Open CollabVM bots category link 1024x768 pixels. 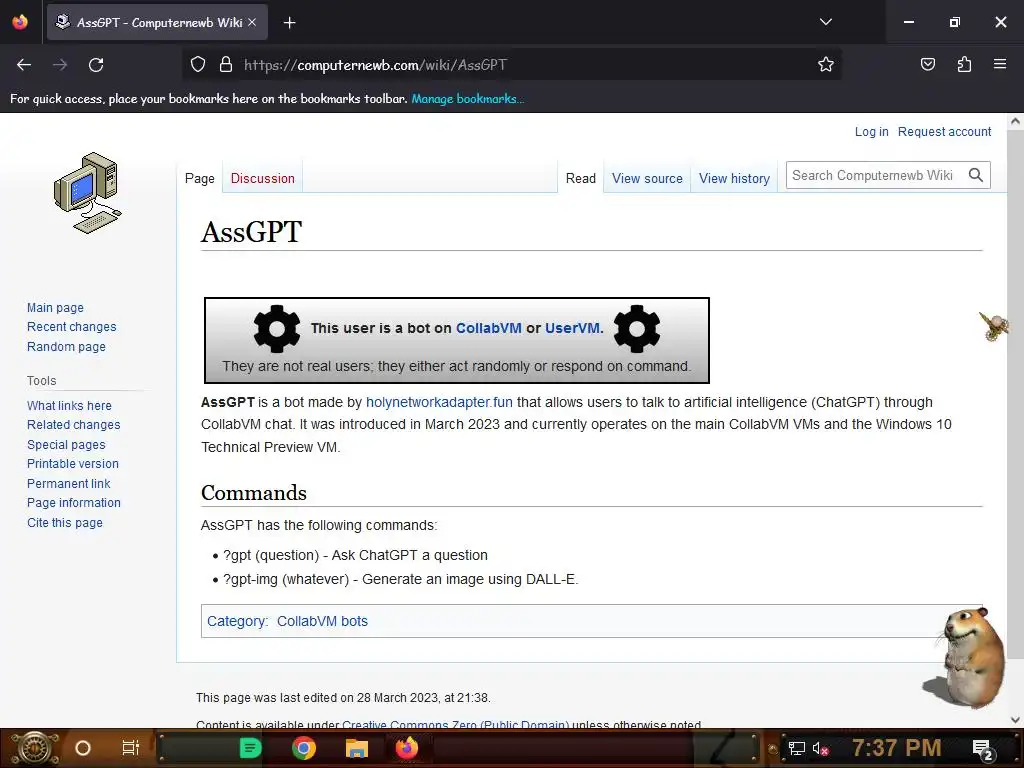pyautogui.click(x=323, y=621)
